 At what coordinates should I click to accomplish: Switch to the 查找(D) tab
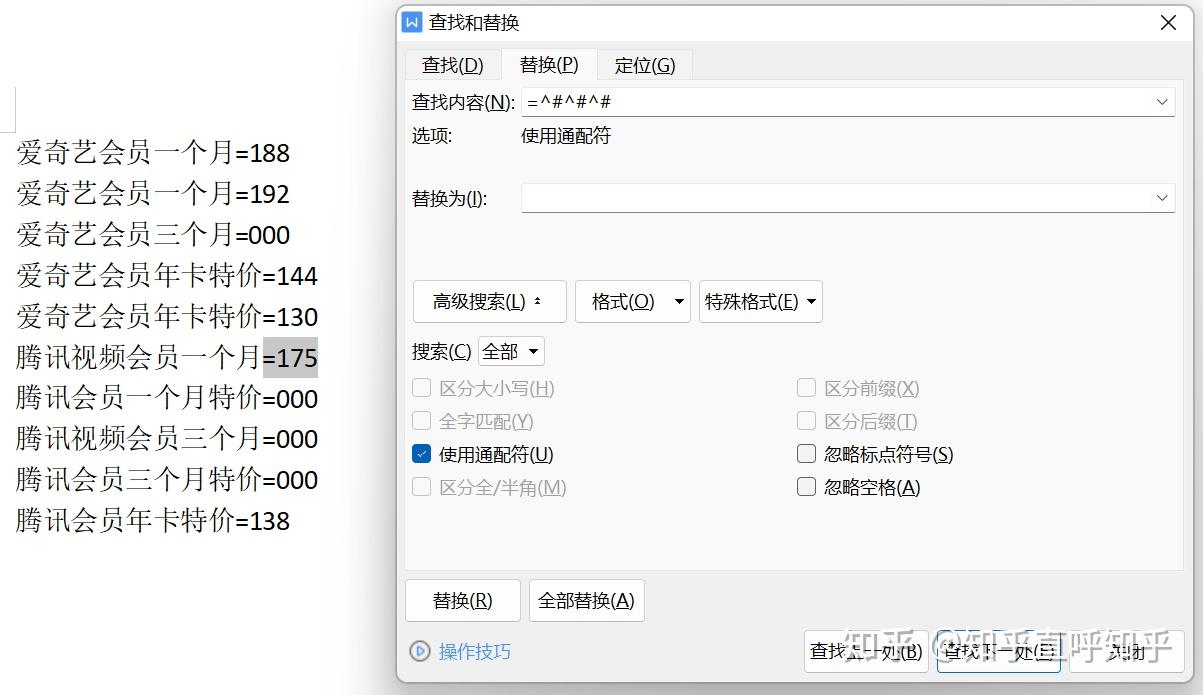[453, 65]
